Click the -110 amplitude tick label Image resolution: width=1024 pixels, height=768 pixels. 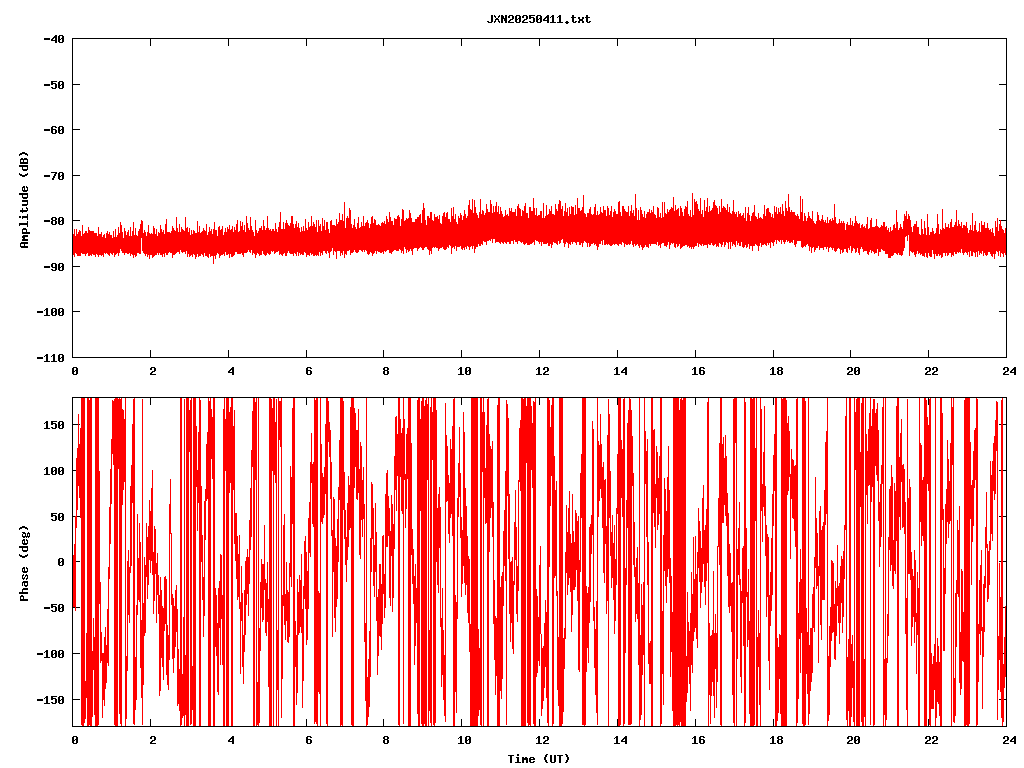[50, 358]
